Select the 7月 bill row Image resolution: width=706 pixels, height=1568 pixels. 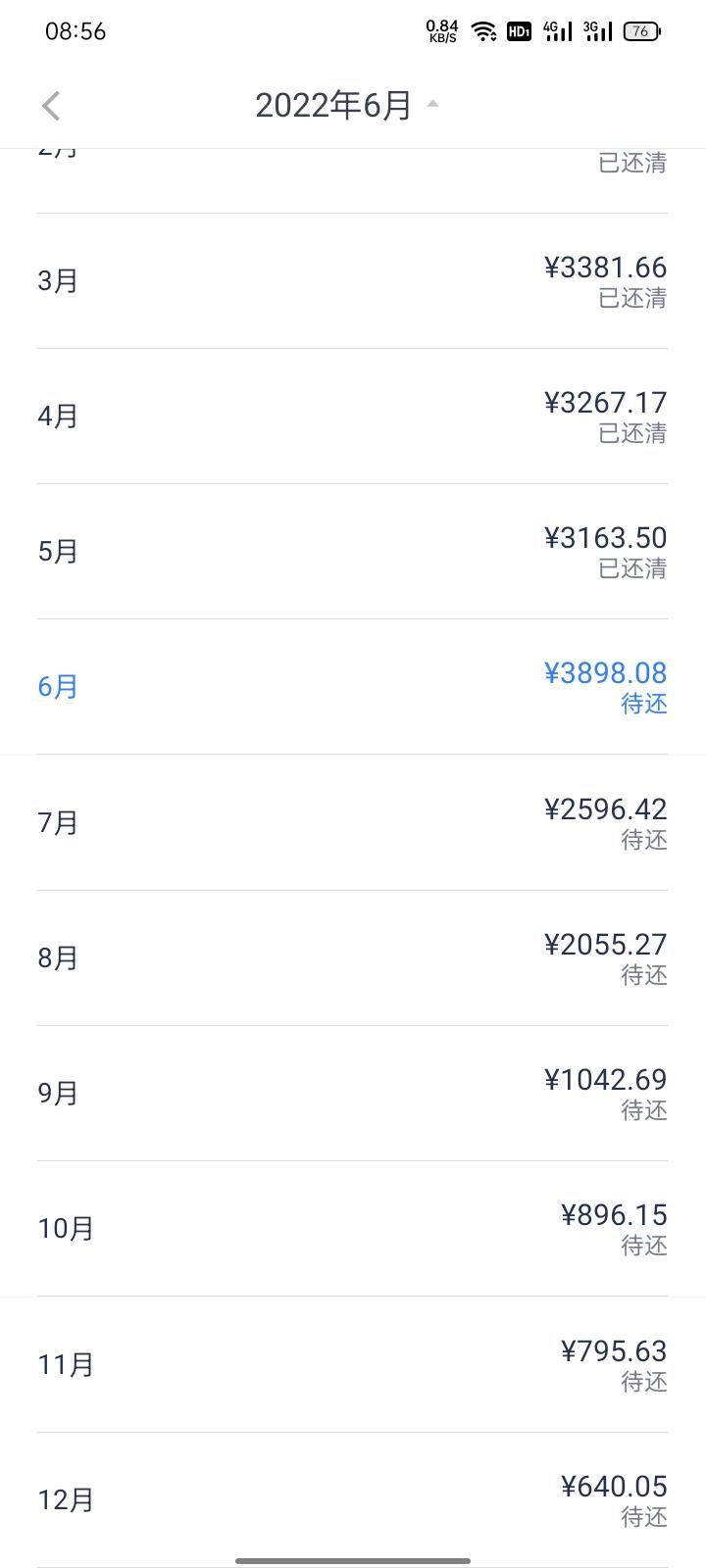tap(353, 823)
